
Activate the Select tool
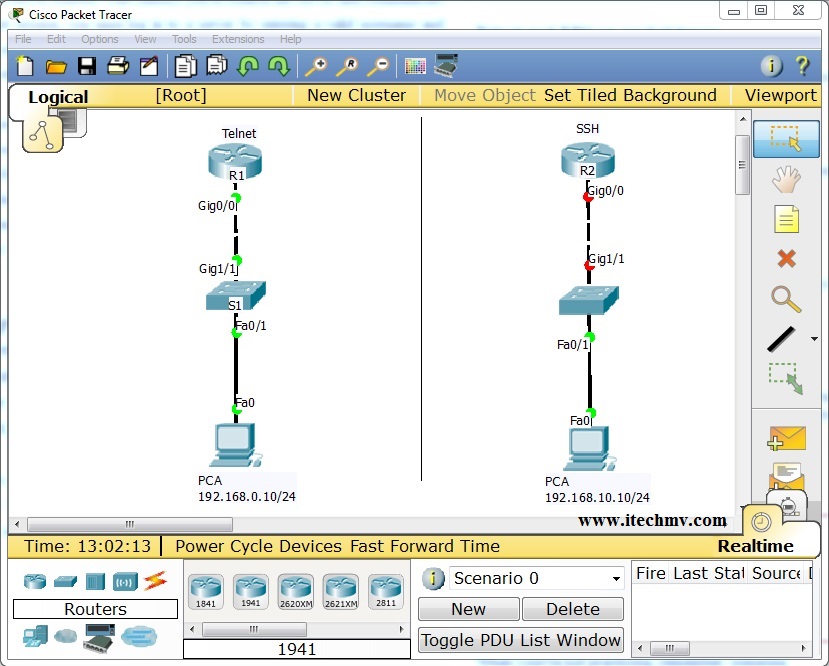pos(786,139)
